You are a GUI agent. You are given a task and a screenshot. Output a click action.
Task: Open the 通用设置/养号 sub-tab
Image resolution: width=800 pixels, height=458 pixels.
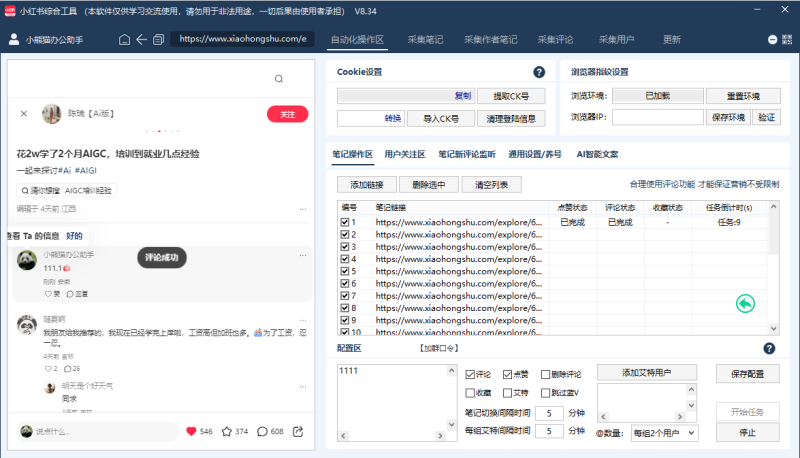click(535, 154)
